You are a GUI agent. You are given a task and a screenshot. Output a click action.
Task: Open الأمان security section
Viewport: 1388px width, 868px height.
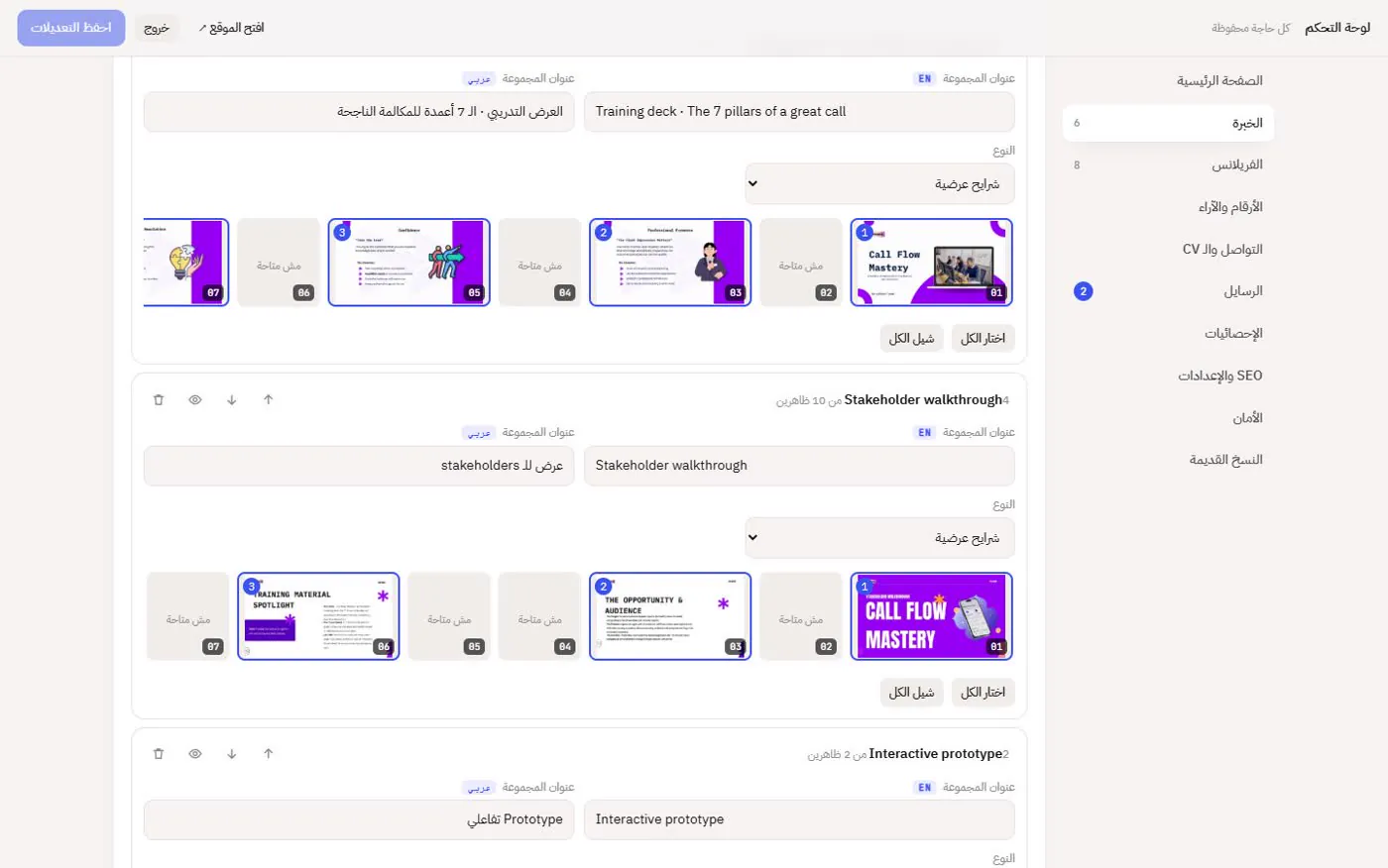point(1168,418)
